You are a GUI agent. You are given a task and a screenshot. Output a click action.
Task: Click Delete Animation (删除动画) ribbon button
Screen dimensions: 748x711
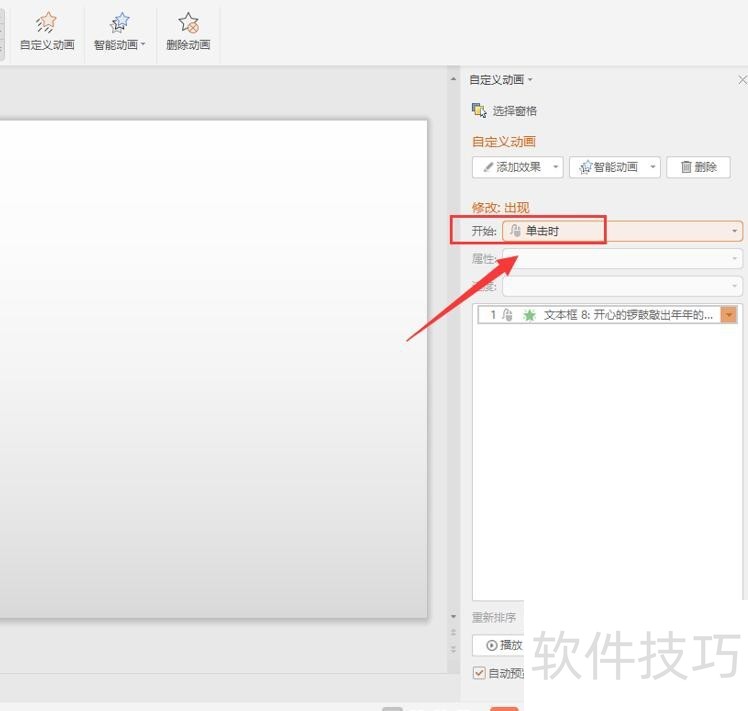click(188, 32)
